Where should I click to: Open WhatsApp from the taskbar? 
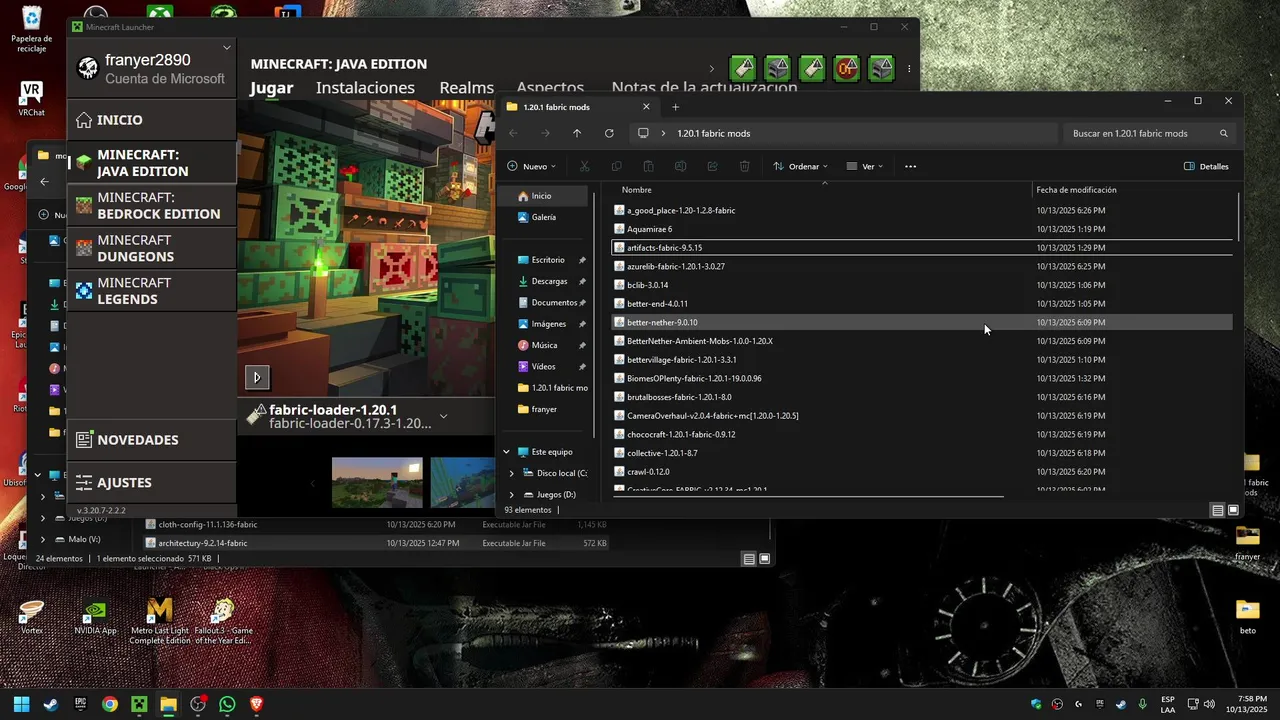pyautogui.click(x=227, y=704)
